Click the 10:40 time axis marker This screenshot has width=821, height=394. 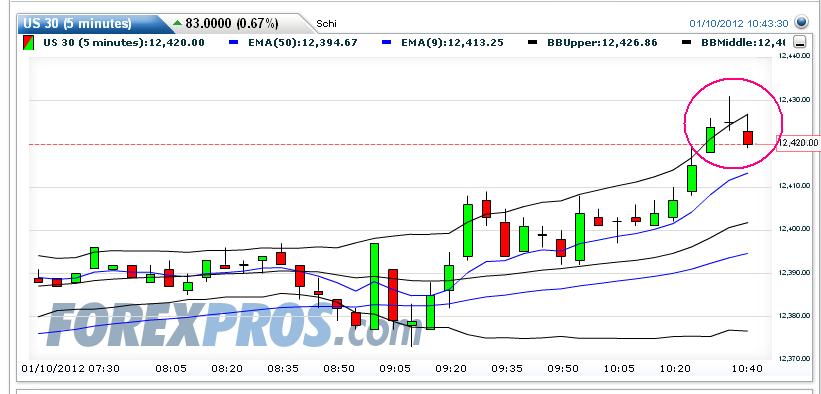[x=748, y=368]
